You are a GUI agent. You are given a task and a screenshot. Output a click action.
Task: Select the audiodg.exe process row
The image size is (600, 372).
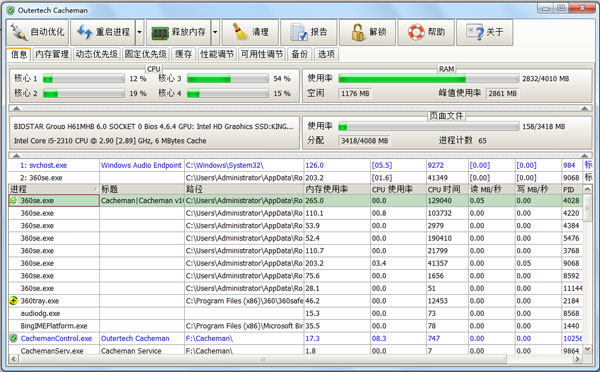pos(295,313)
